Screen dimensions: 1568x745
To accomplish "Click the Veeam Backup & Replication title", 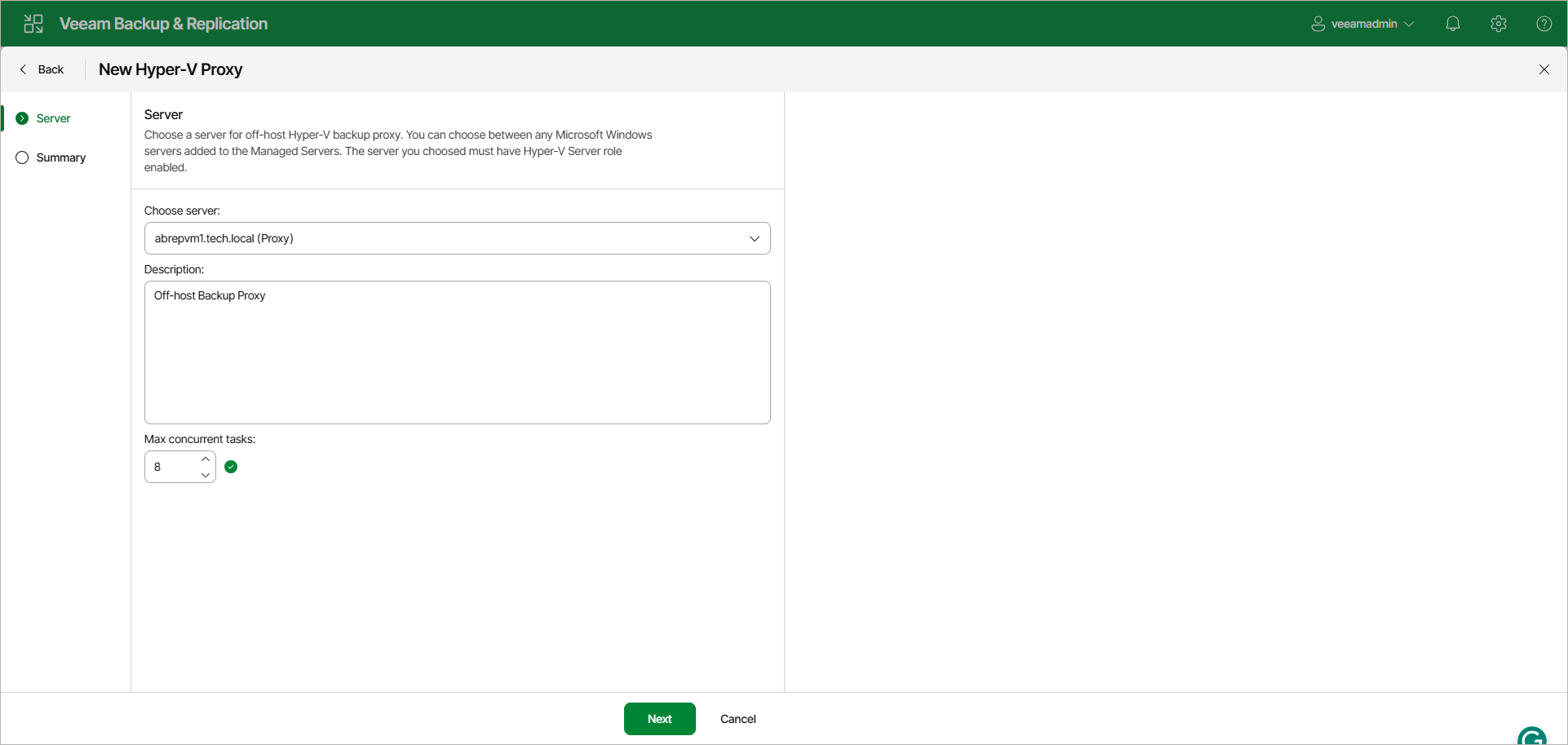I will tap(163, 24).
